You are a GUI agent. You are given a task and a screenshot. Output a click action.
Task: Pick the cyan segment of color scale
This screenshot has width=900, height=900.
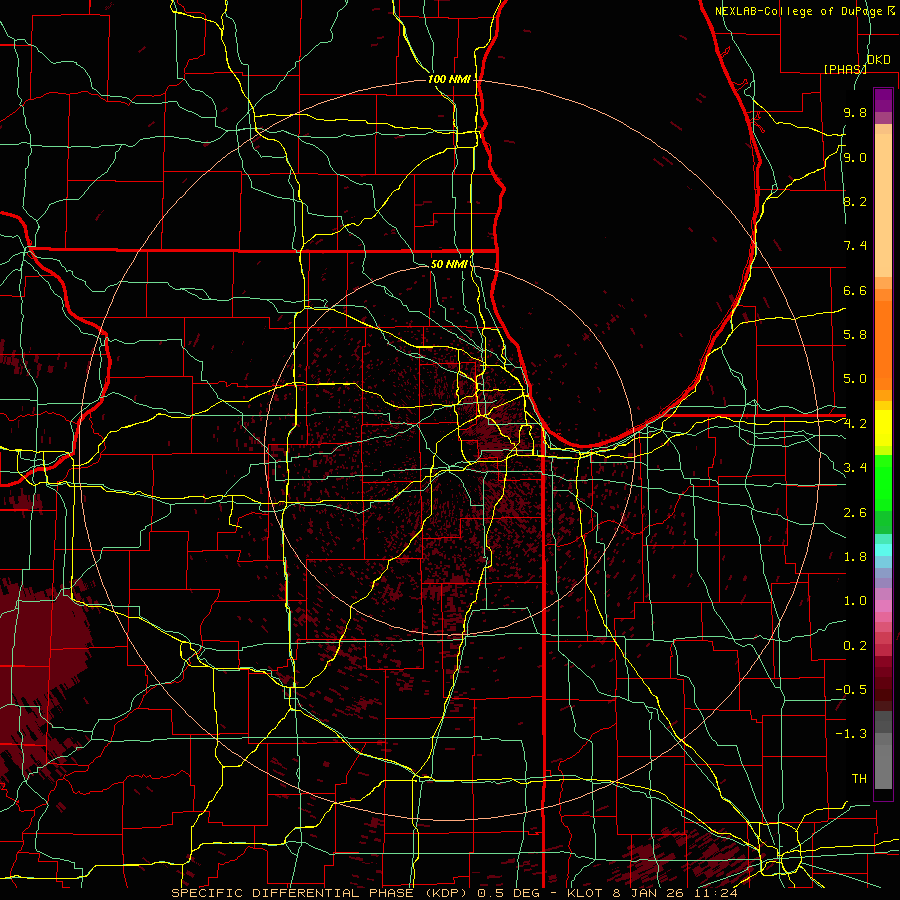[x=883, y=549]
